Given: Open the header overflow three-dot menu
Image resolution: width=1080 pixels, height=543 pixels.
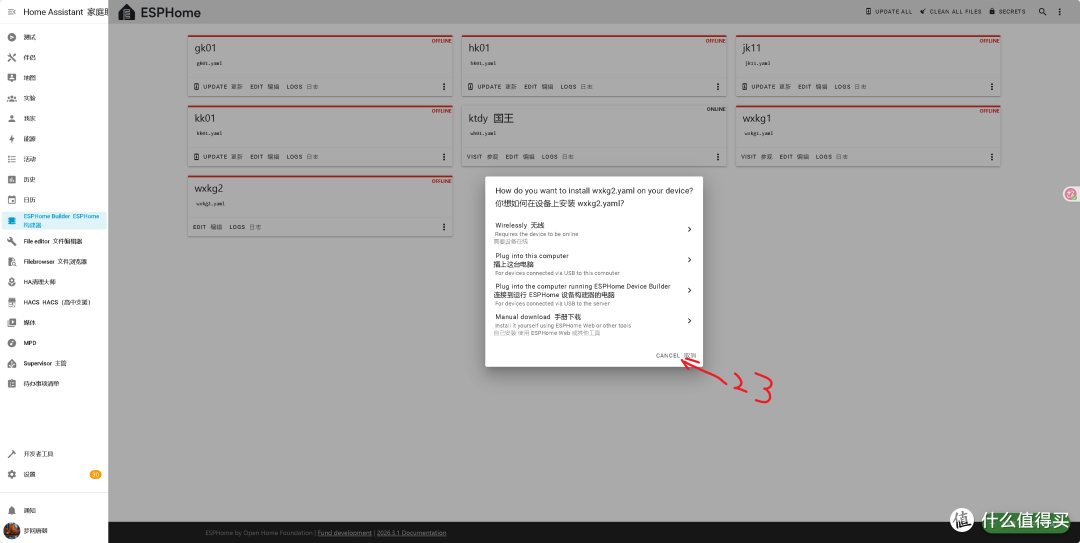Looking at the screenshot, I should 1059,12.
